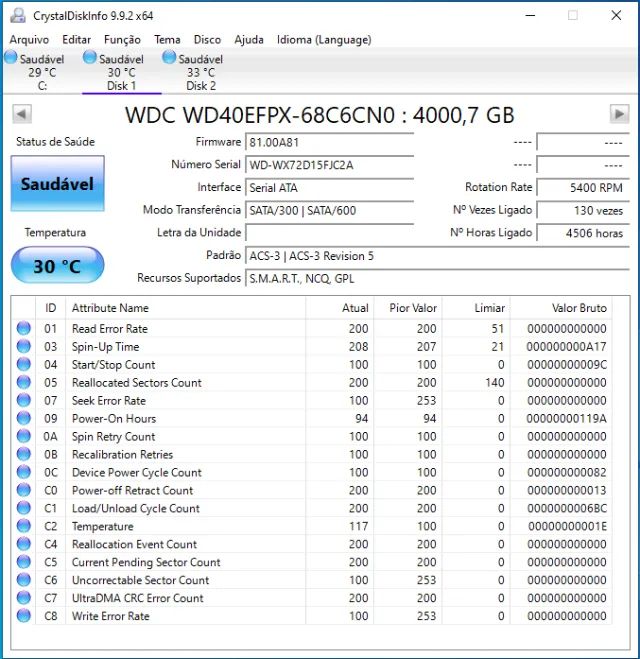
Task: Click the blue health orb for Disk 1
Action: coord(90,56)
